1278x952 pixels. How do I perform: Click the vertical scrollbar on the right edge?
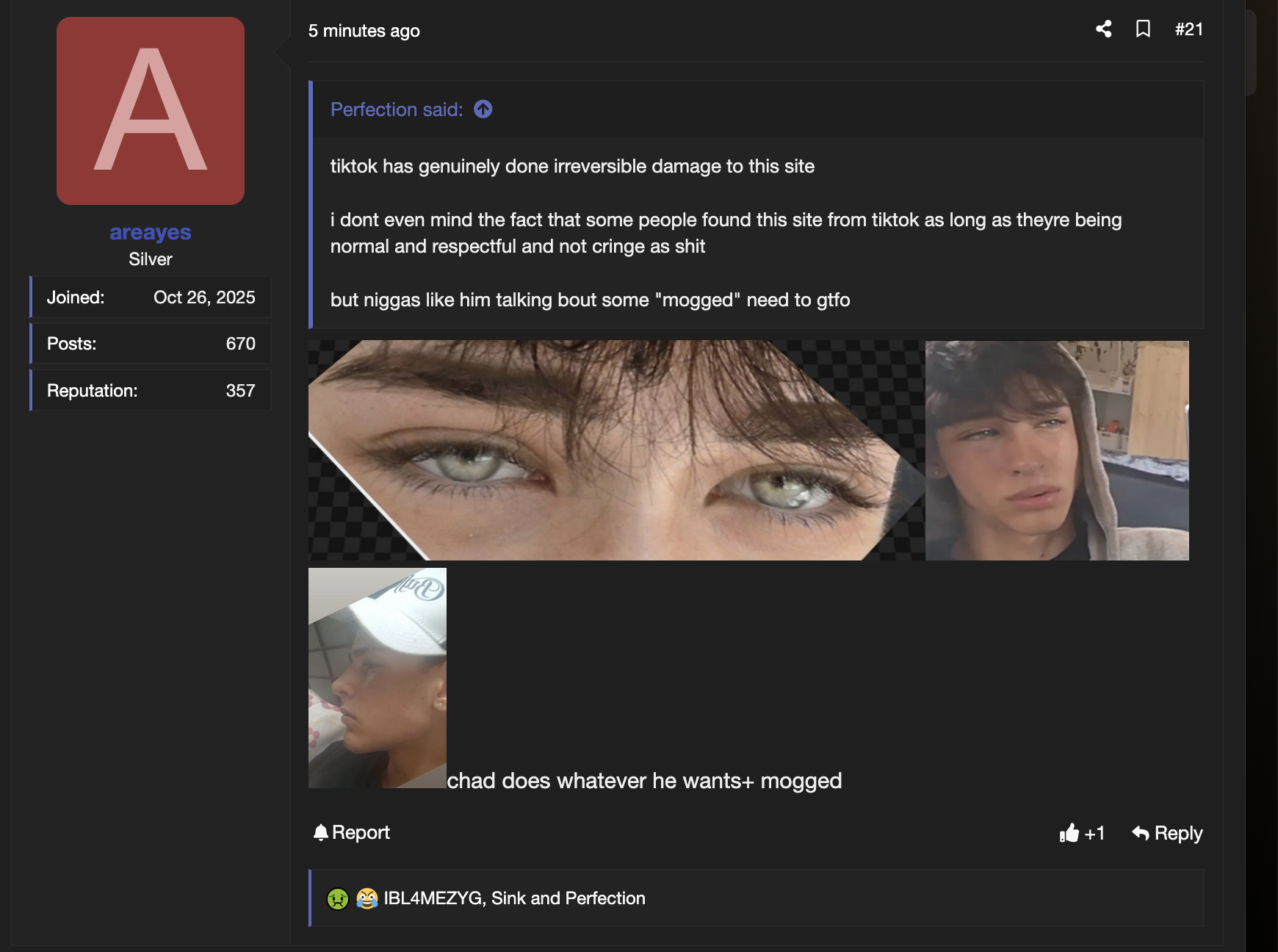tap(1252, 51)
